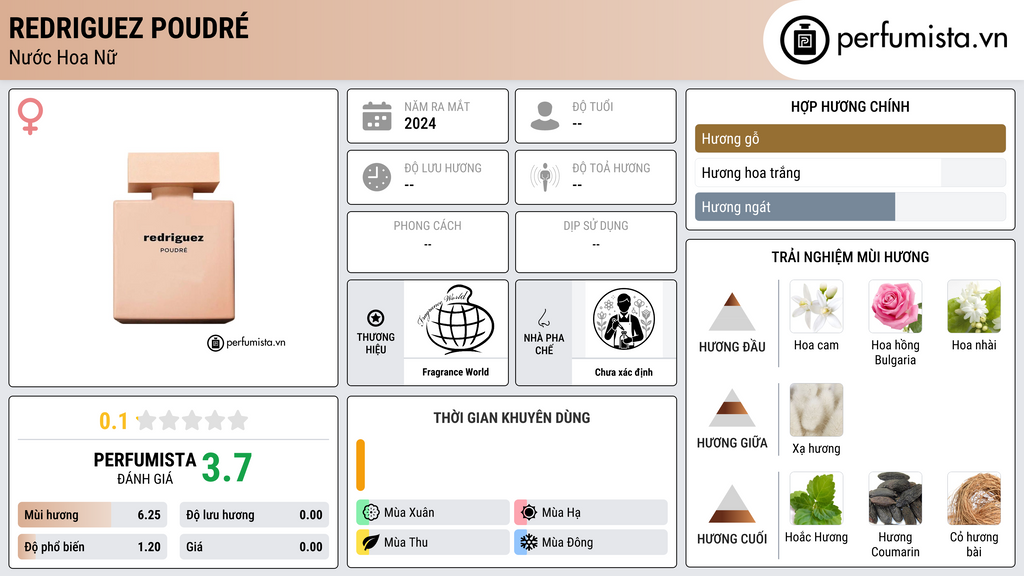Click the Mùa Đông season label
1024x576 pixels.
point(568,543)
